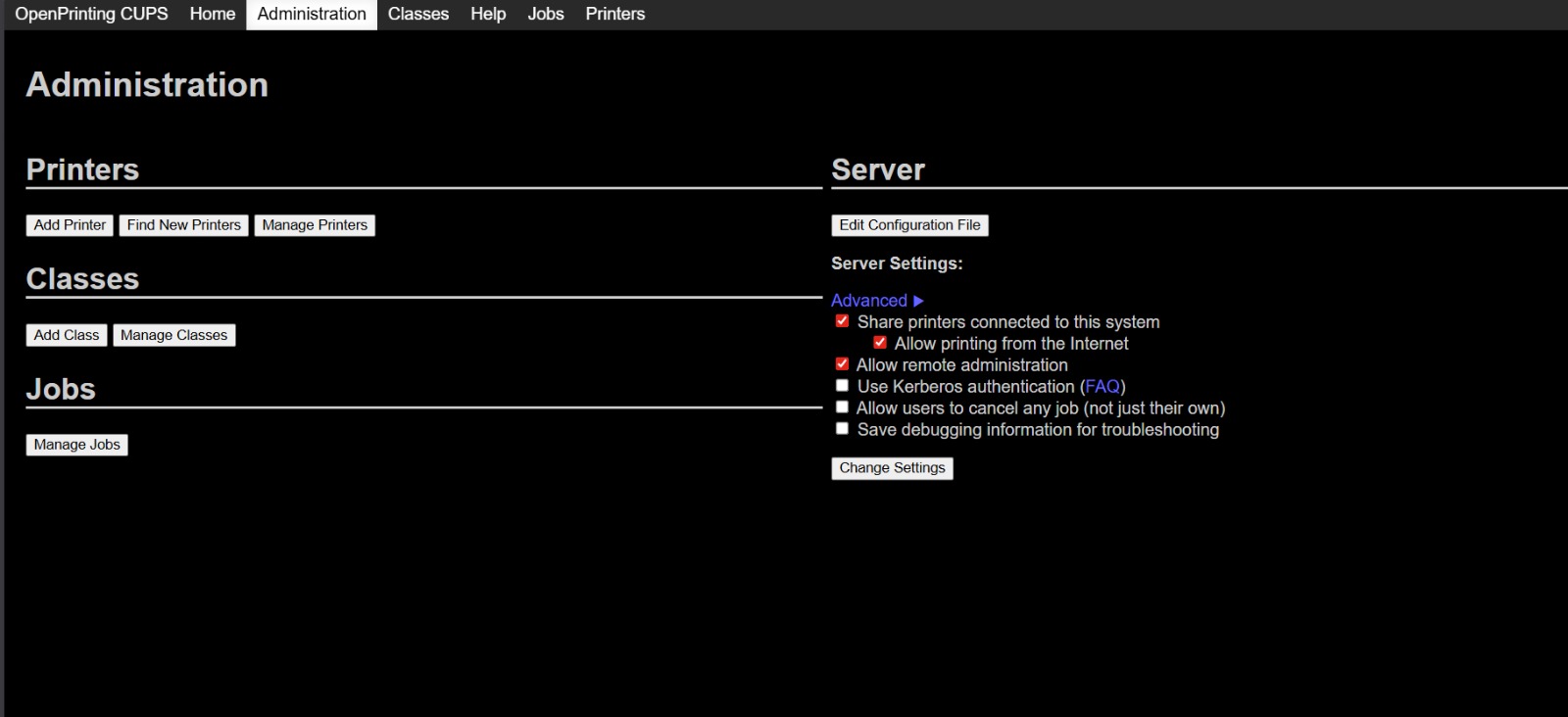
Task: Click the Server section heading
Action: (878, 169)
